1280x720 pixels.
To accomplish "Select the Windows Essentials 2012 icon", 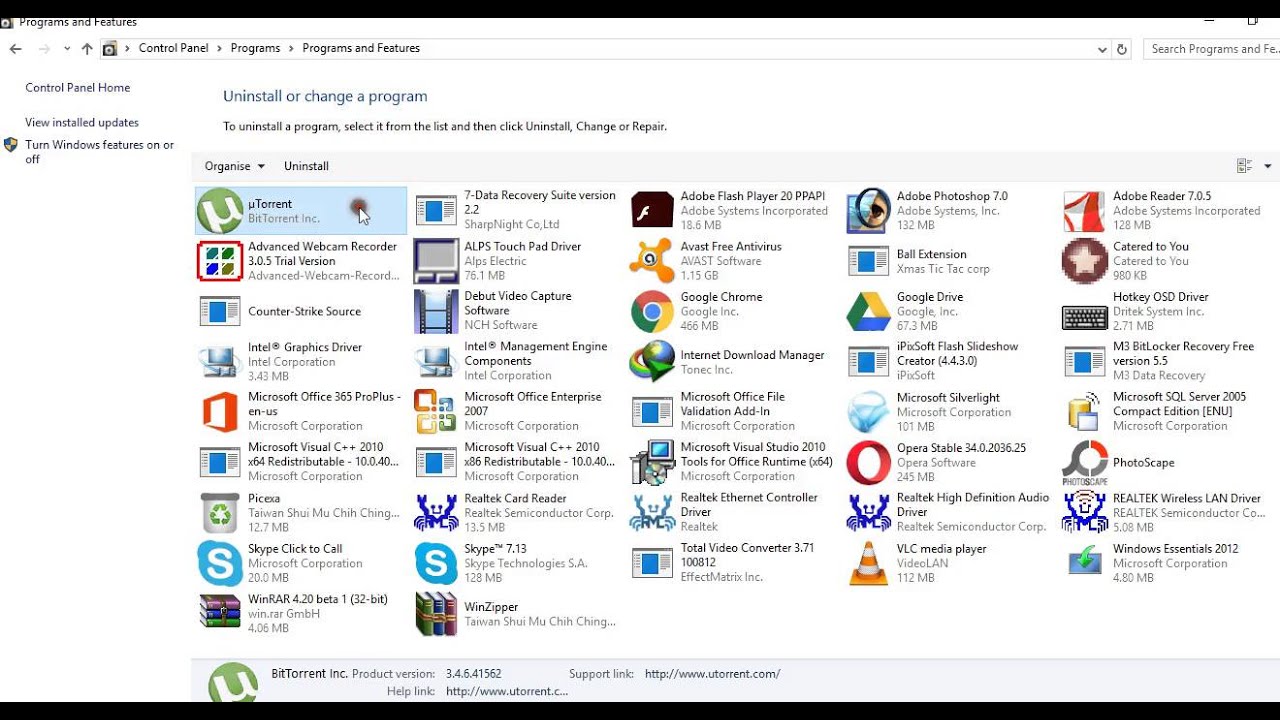I will click(x=1084, y=561).
